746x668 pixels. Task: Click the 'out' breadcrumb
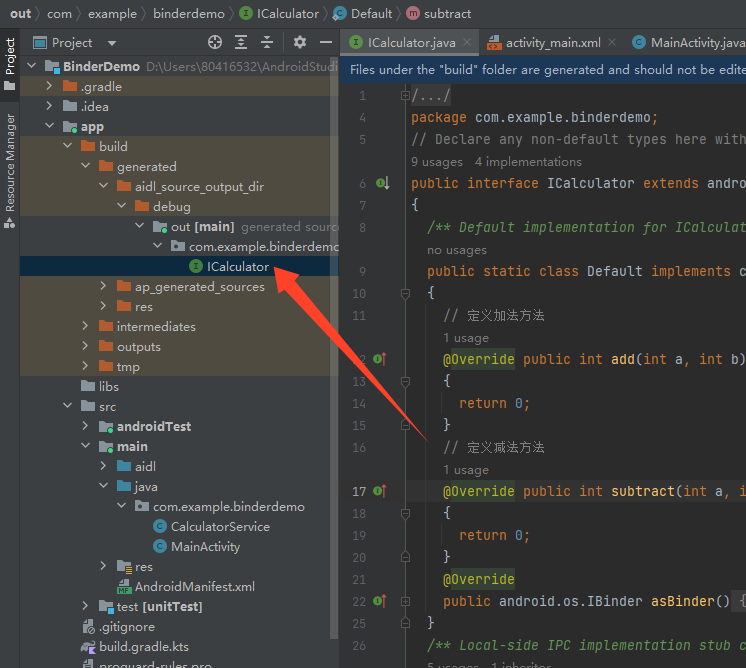point(20,14)
